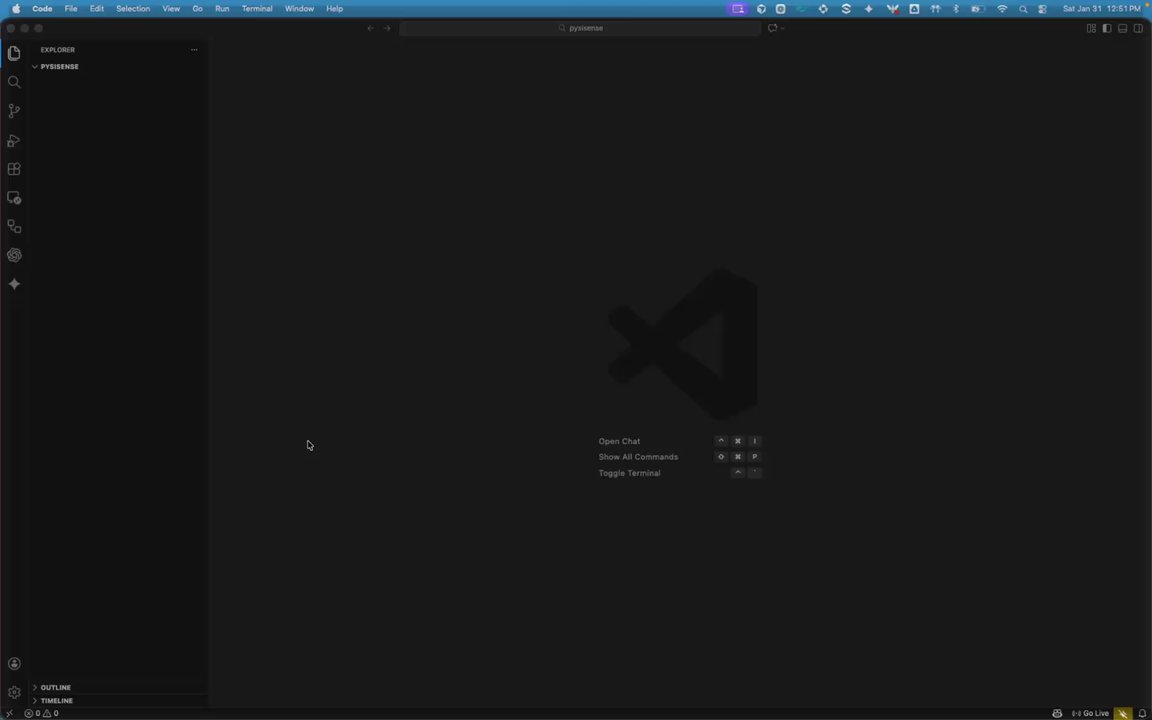Screen dimensions: 1152x720
Task: Open the Apple menu
Action: (16, 9)
